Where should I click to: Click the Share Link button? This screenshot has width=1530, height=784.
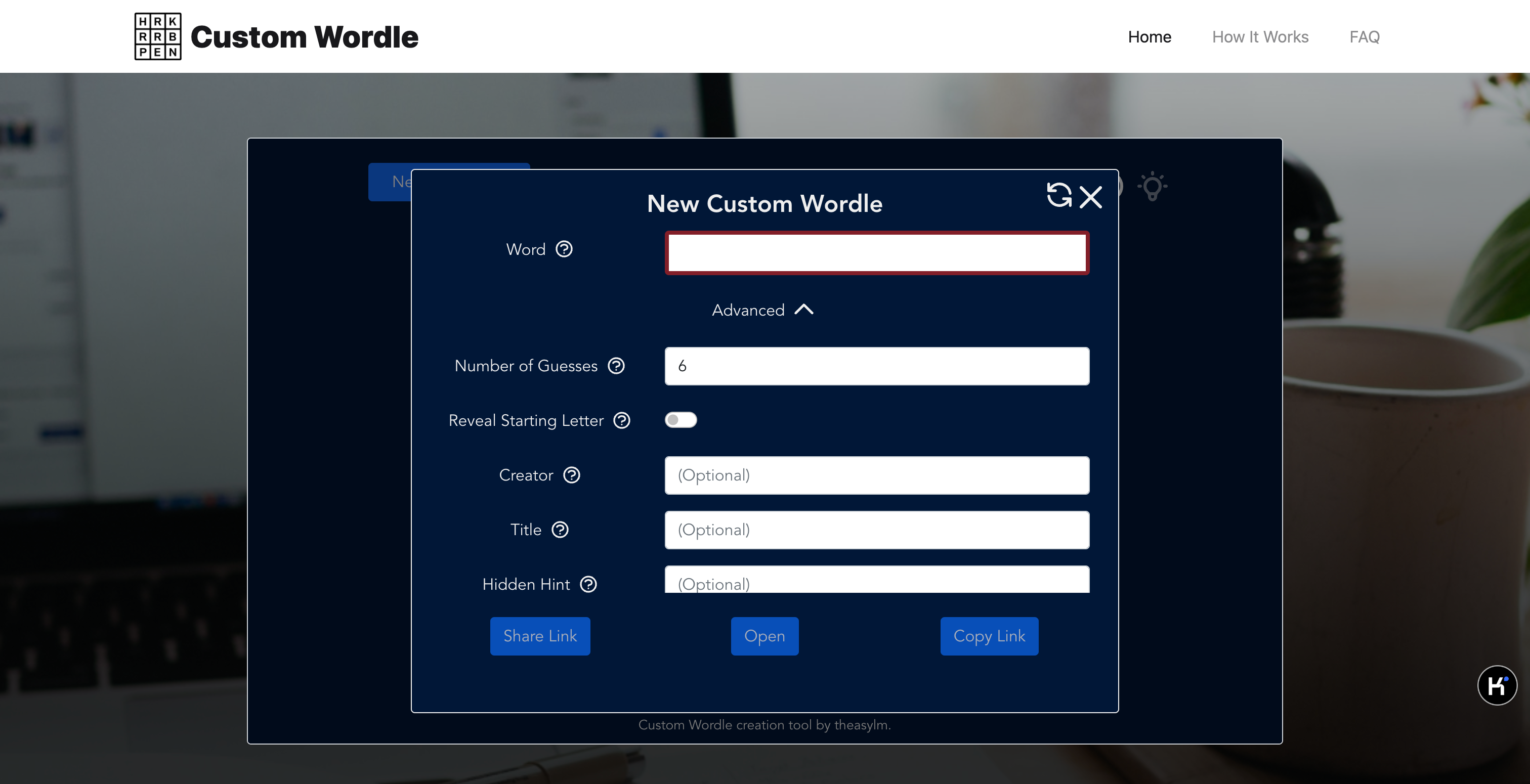click(540, 636)
